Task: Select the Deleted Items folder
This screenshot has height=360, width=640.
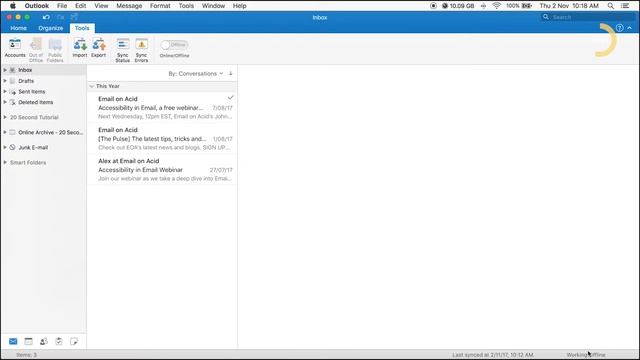Action: 44,102
